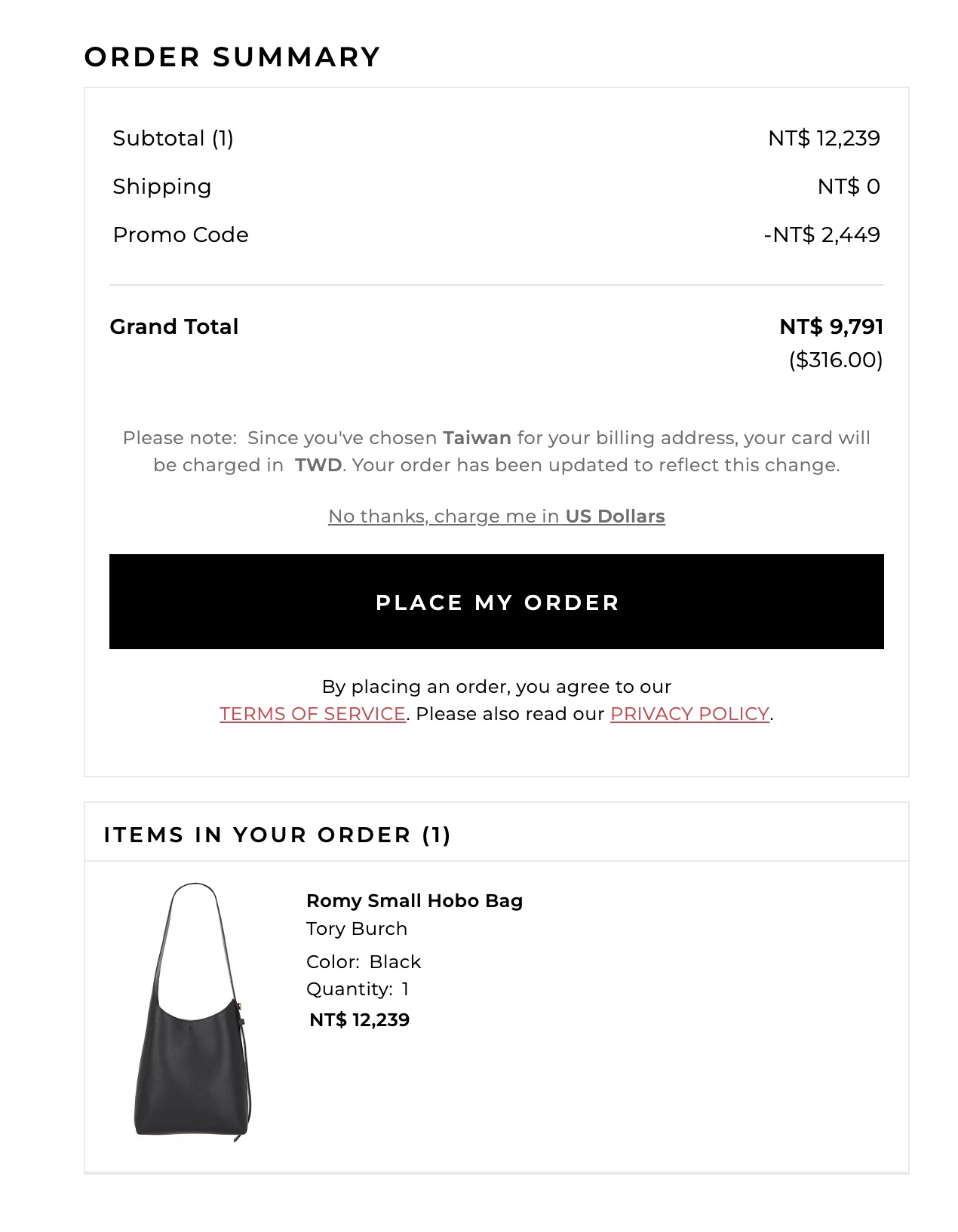Click the item price under Quantity
958x1232 pixels.
[360, 1020]
